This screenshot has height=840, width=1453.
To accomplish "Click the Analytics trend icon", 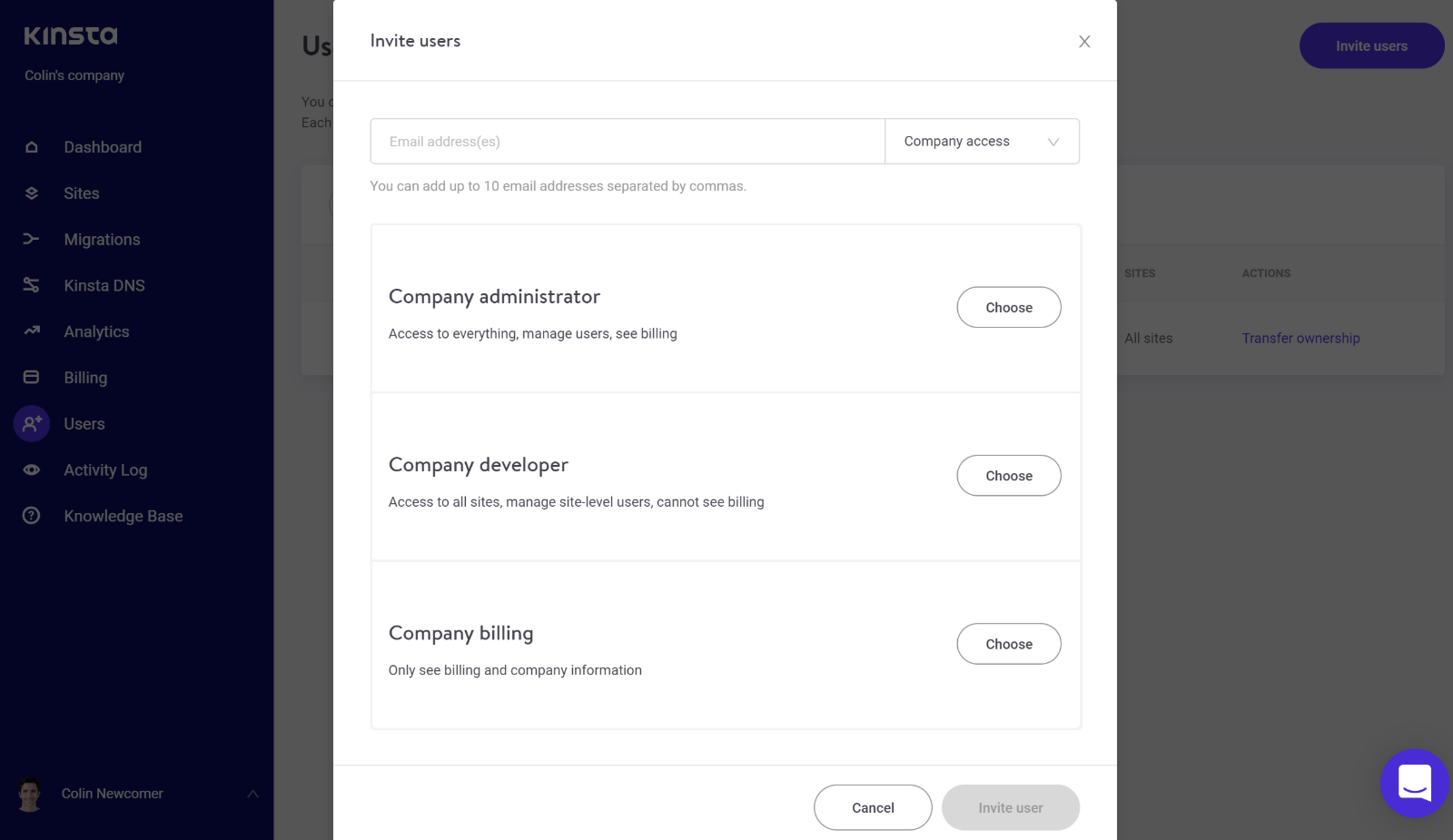I will (x=32, y=331).
